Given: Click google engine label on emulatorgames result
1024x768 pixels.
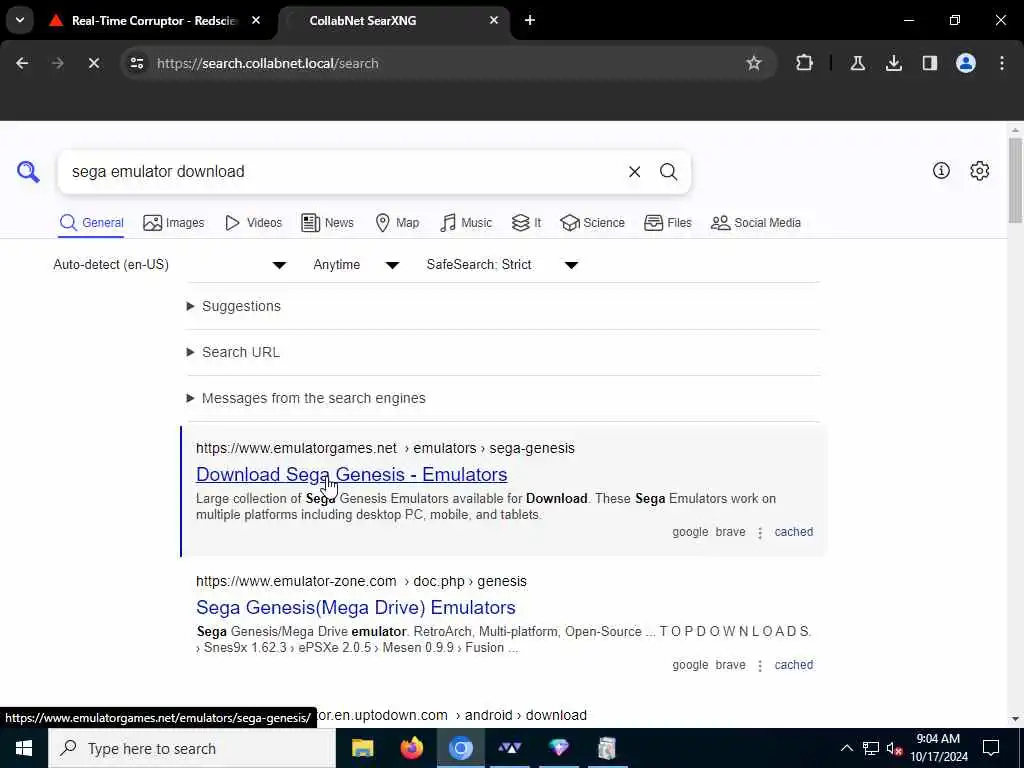Looking at the screenshot, I should click(x=690, y=532).
